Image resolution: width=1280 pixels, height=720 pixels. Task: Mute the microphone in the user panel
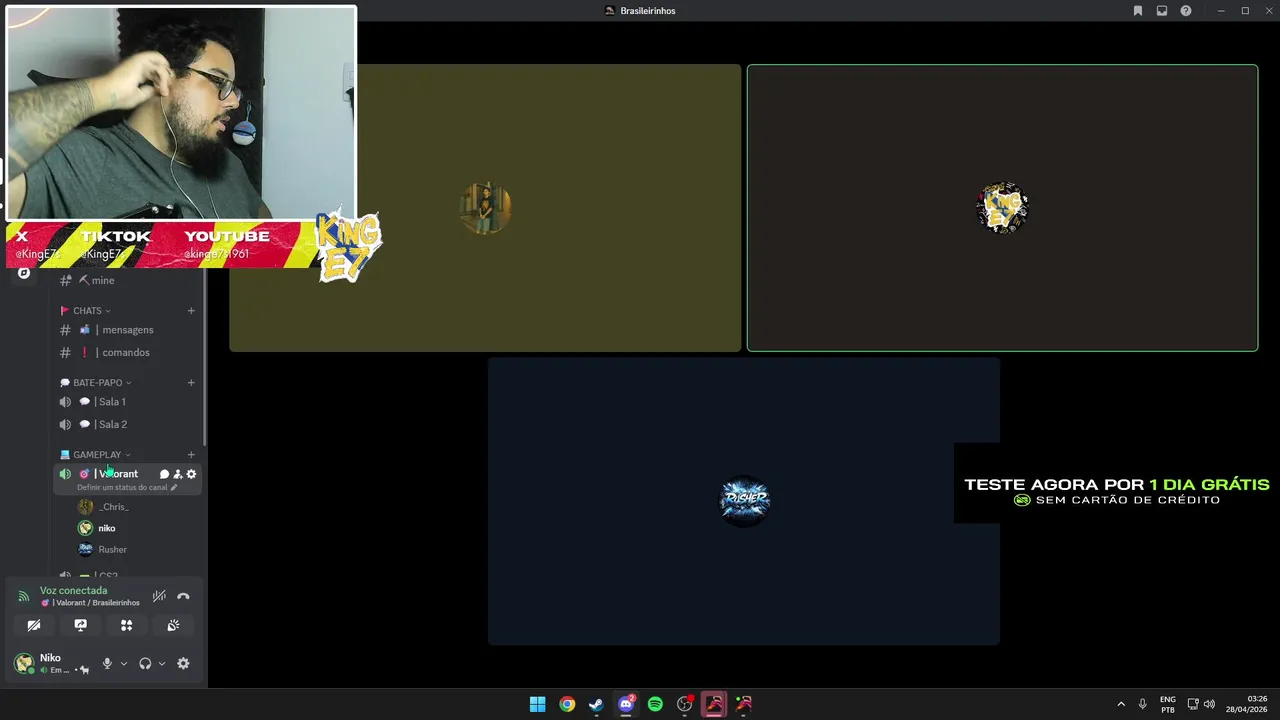click(x=107, y=663)
